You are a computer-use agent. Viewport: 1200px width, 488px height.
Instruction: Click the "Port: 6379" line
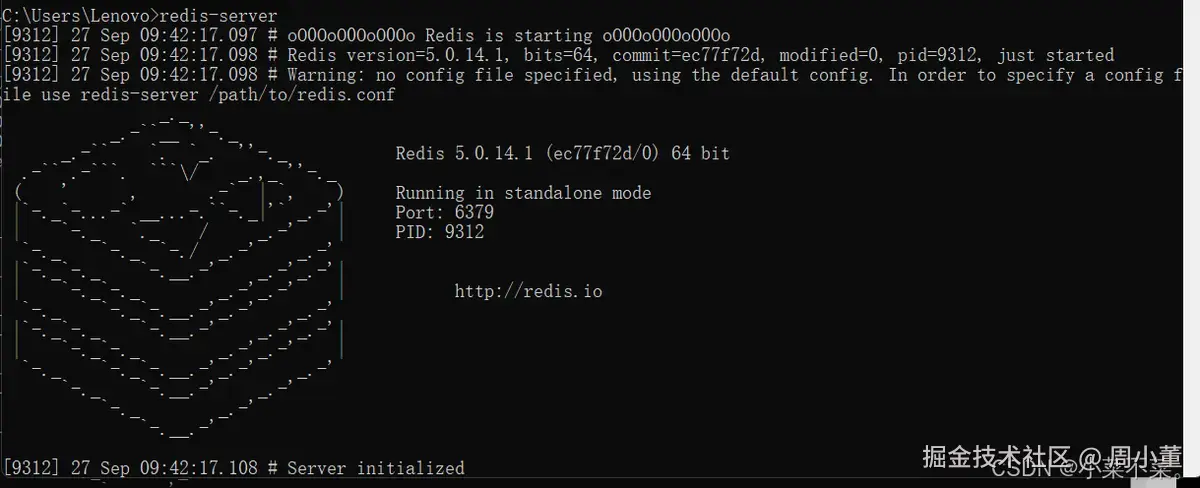coord(444,213)
